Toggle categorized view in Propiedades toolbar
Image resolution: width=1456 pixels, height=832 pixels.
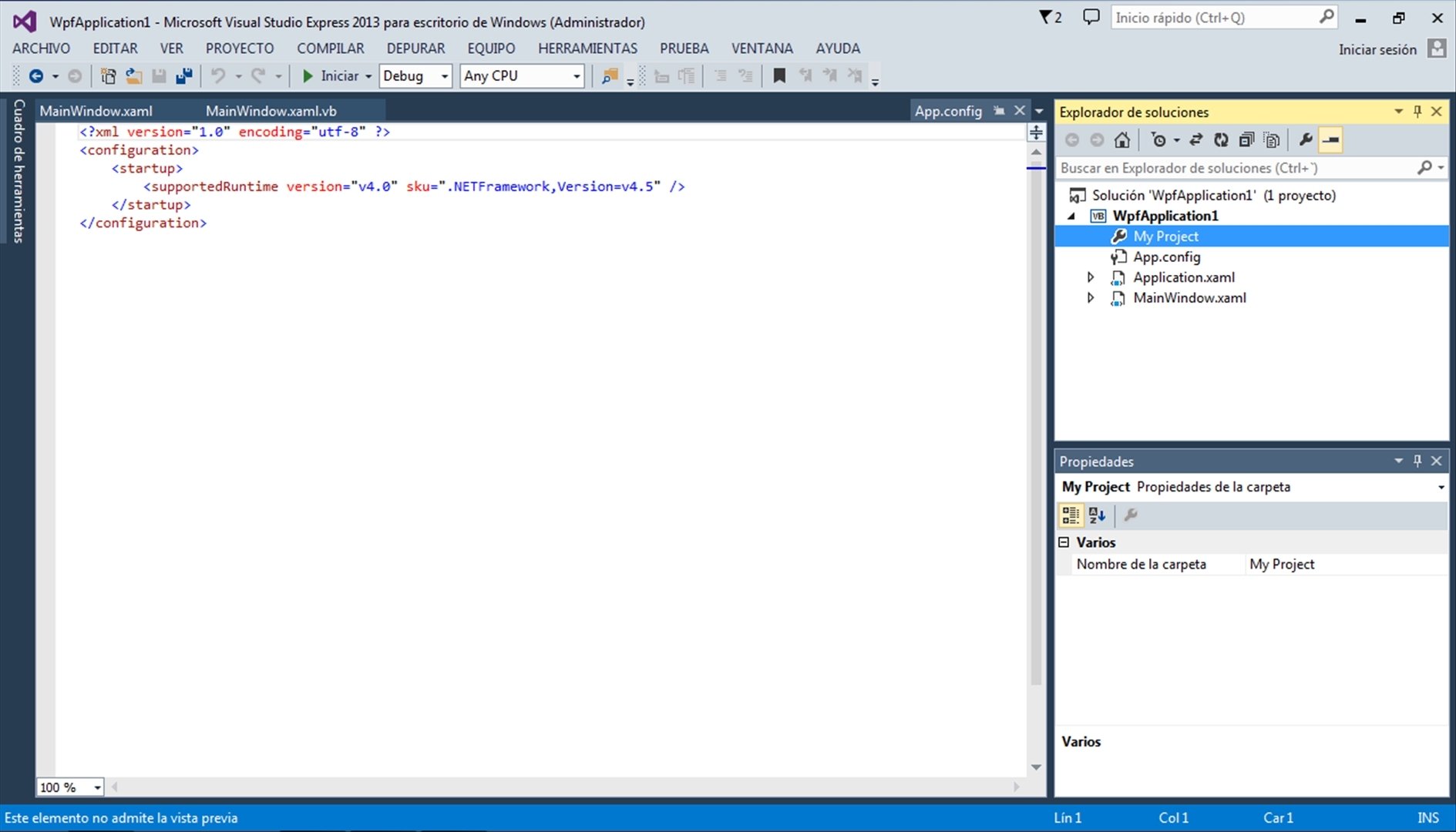coord(1071,515)
